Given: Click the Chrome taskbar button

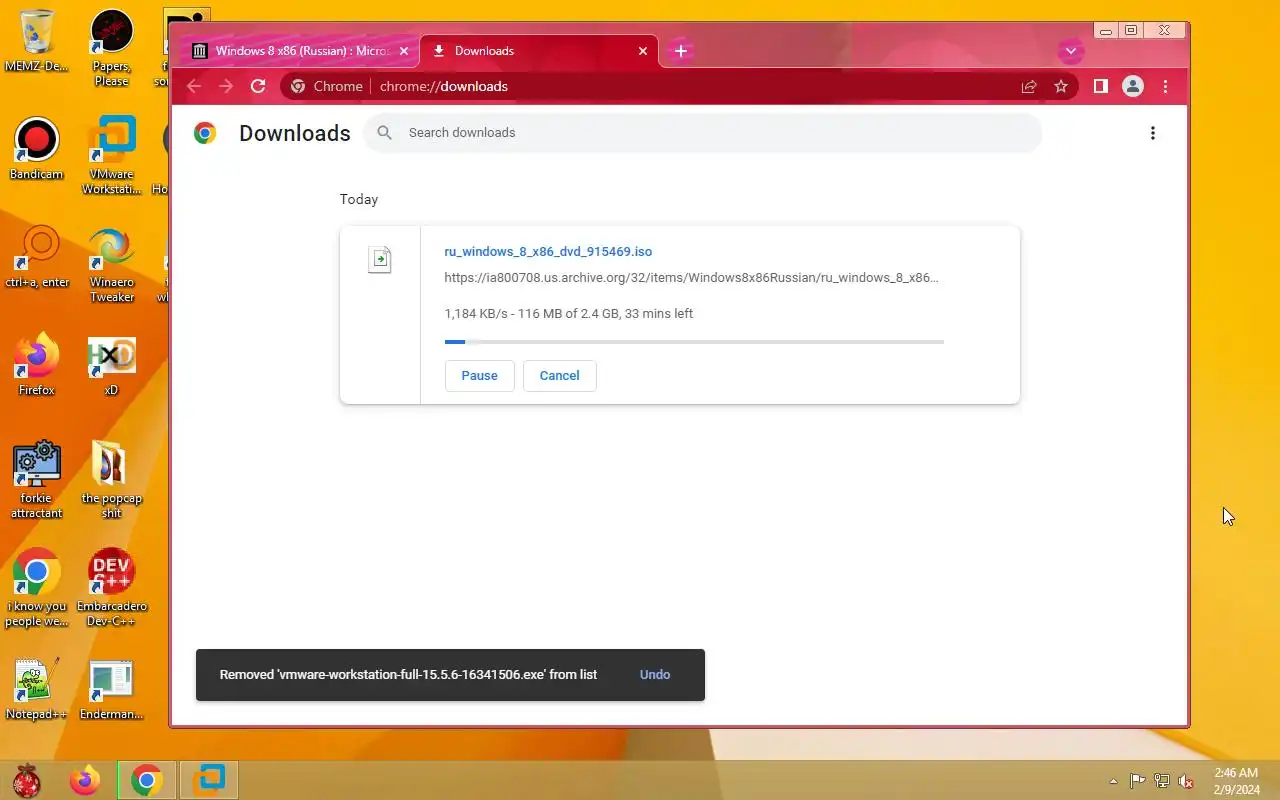Looking at the screenshot, I should point(147,780).
